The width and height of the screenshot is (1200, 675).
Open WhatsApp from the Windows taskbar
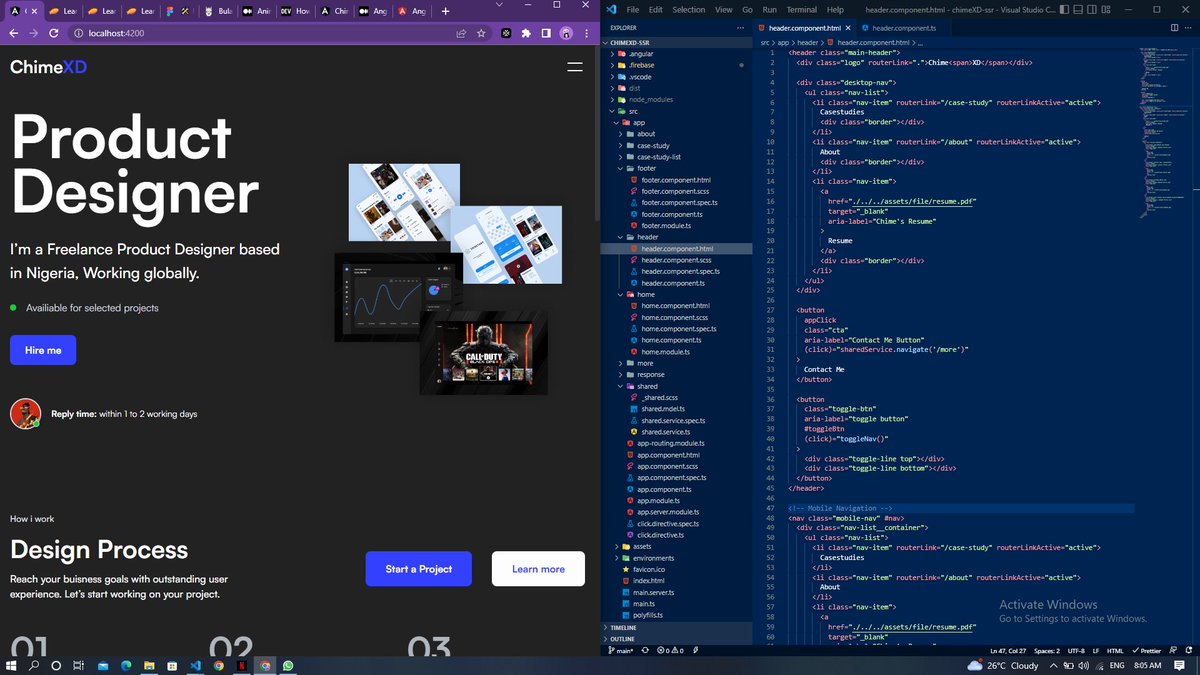pyautogui.click(x=289, y=664)
